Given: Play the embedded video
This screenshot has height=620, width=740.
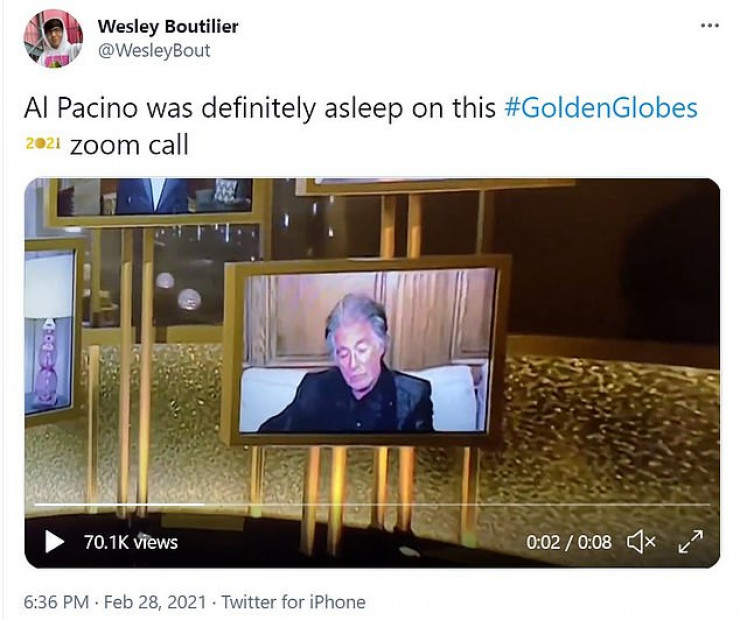Looking at the screenshot, I should coord(54,541).
